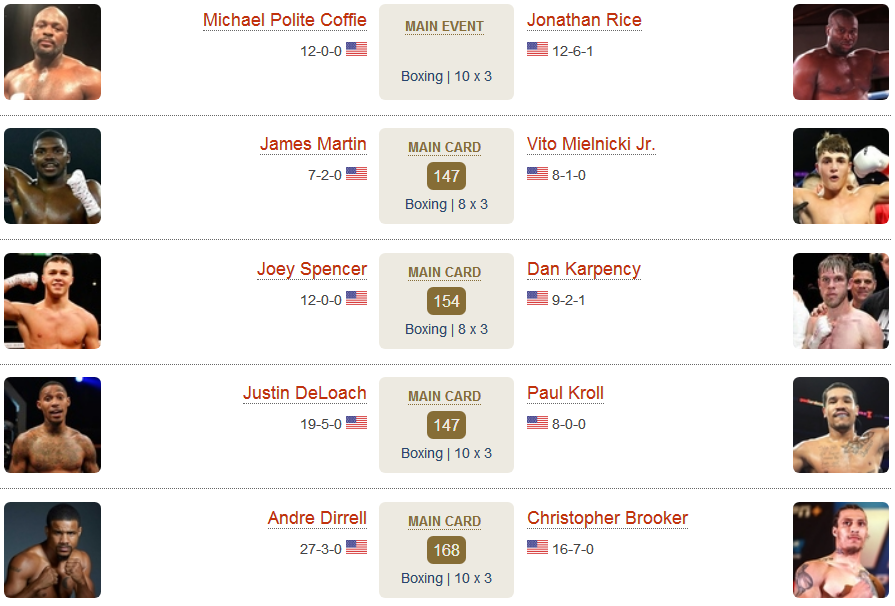Click Justin DeLoach's fighter photo
895x606 pixels.
pyautogui.click(x=53, y=425)
